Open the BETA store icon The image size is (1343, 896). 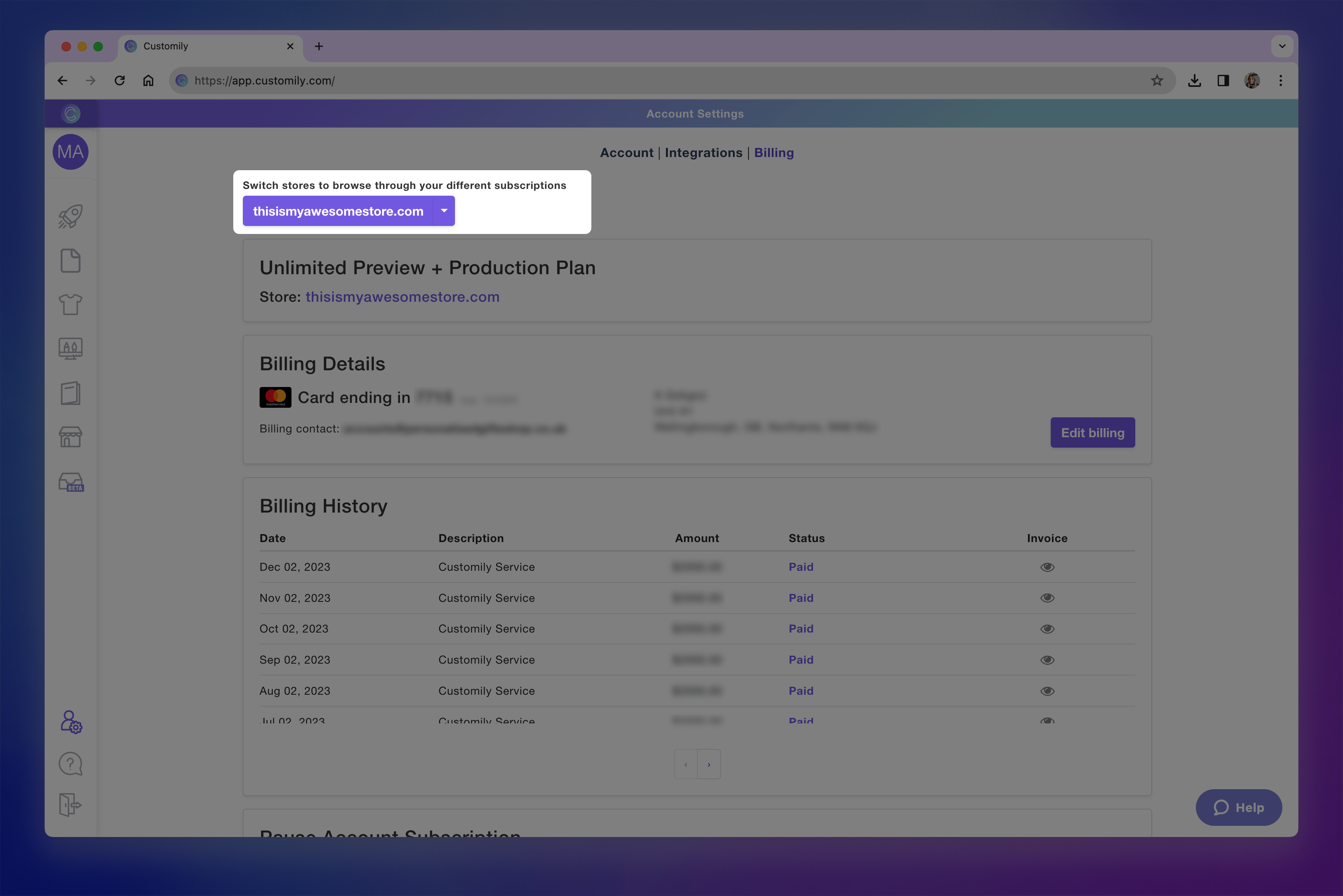coord(71,482)
